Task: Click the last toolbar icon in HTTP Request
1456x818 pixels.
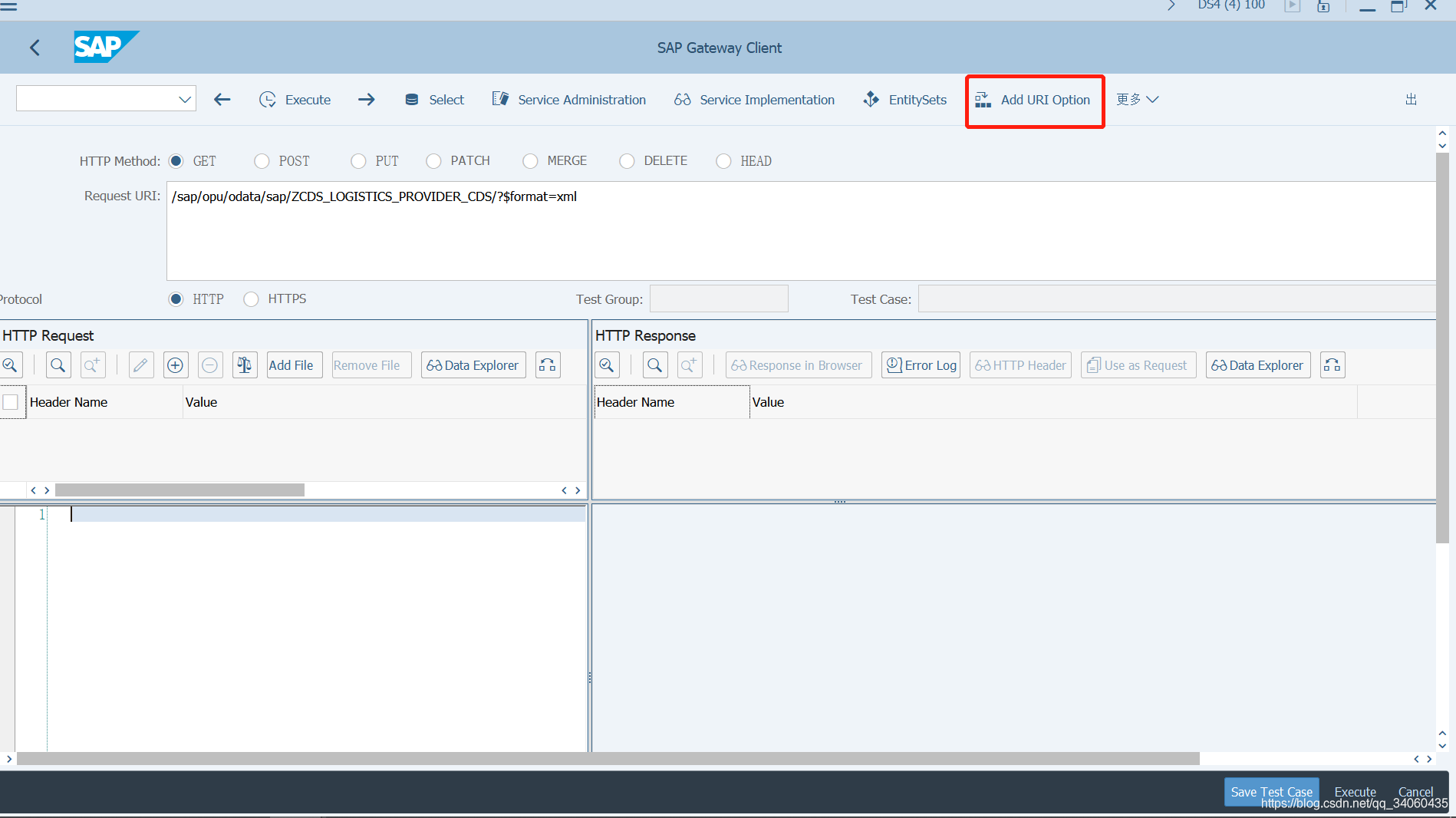Action: pos(548,365)
